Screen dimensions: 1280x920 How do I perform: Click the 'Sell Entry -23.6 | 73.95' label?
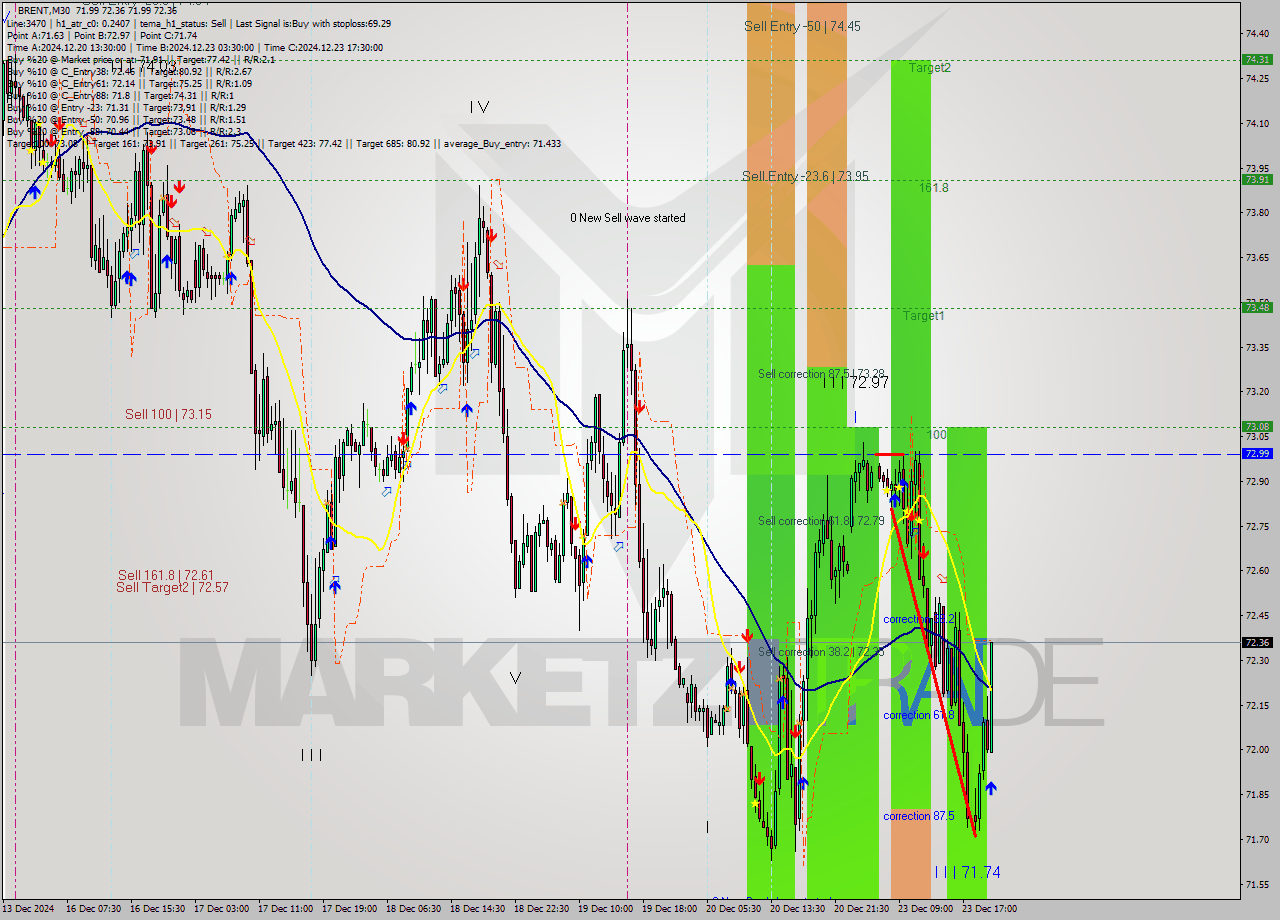point(805,176)
